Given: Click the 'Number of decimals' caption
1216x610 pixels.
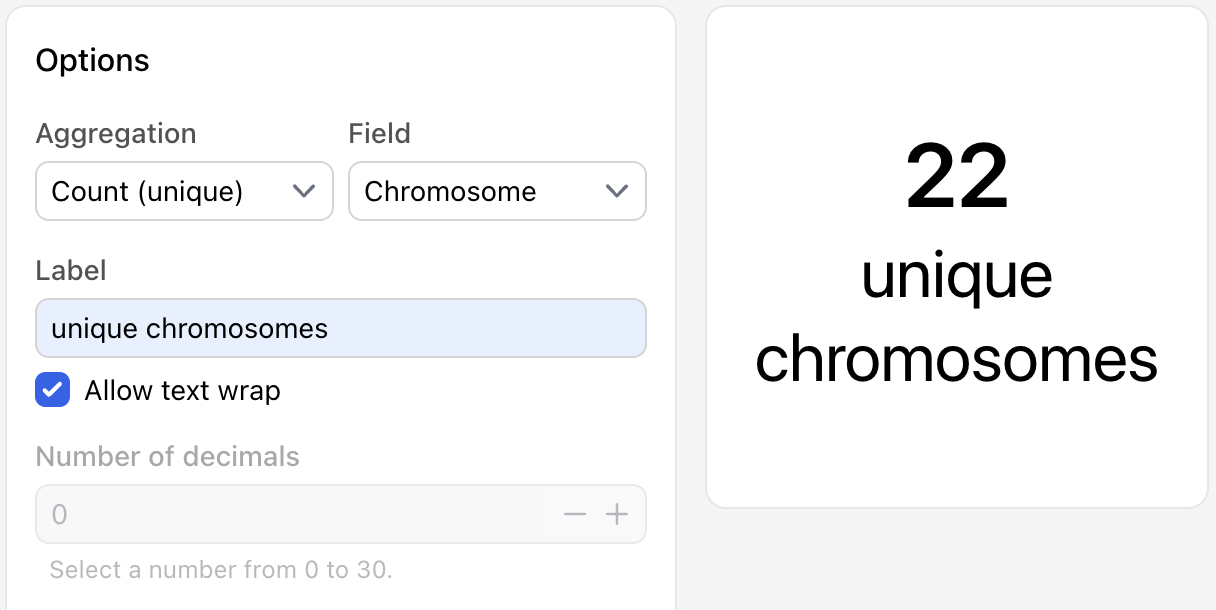Looking at the screenshot, I should coord(167,457).
